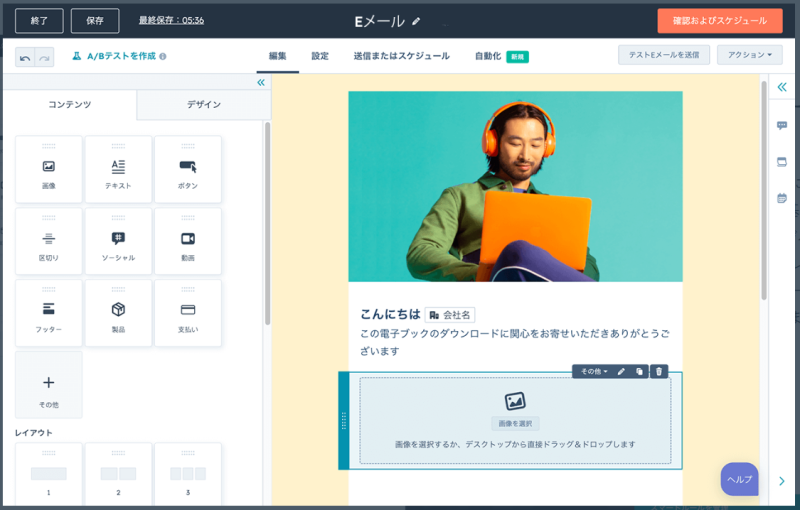Switch to the 編集 tab

click(278, 56)
